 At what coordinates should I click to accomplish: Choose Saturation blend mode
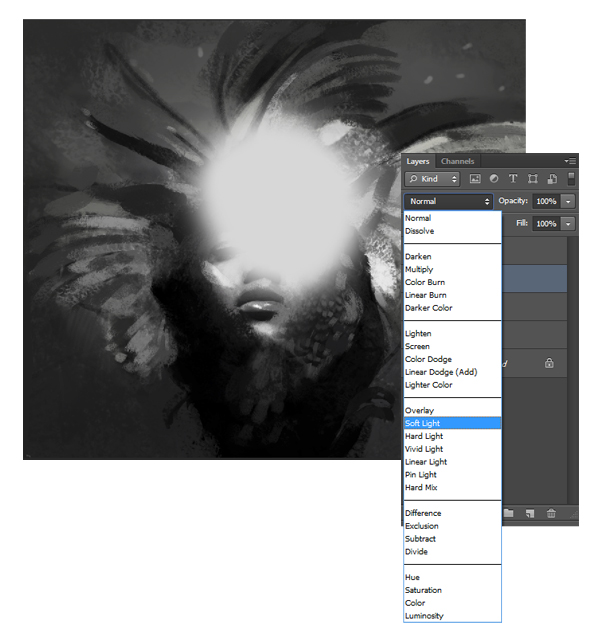[x=452, y=590]
